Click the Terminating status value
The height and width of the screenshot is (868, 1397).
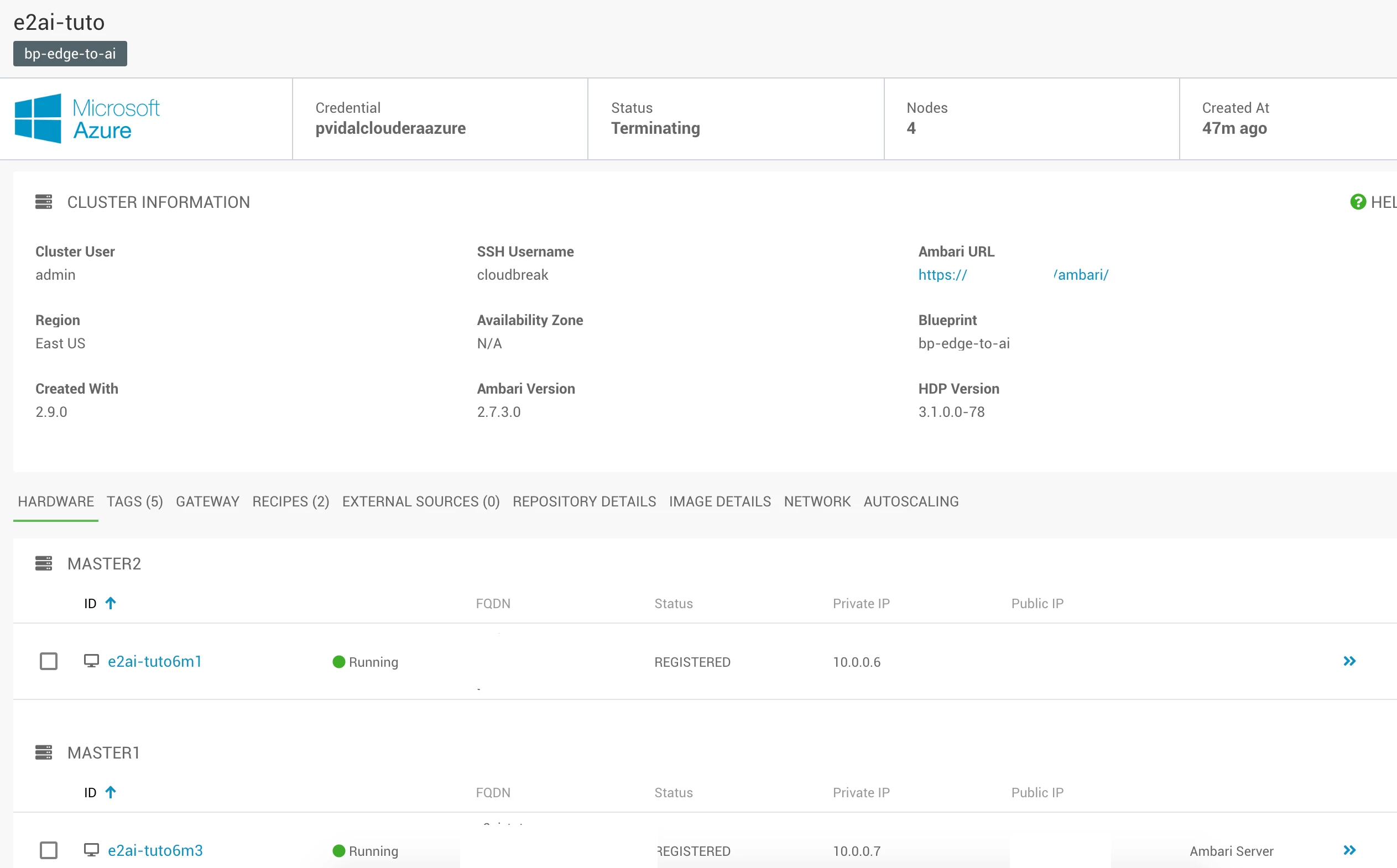656,128
